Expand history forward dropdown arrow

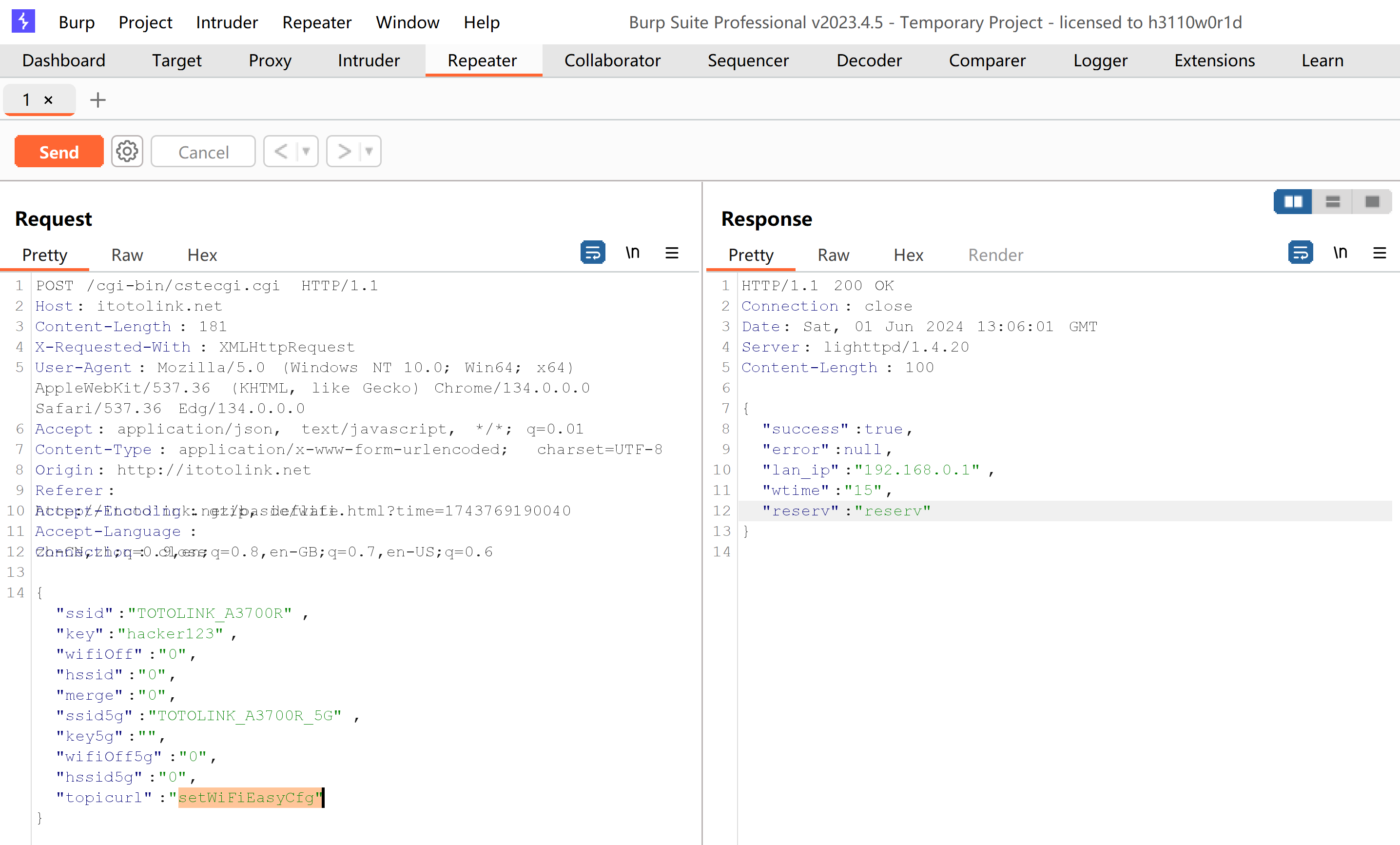tap(369, 151)
